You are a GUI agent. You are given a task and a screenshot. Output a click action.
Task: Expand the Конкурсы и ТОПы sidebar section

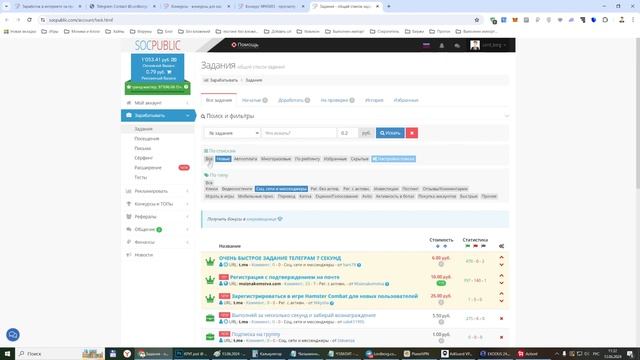click(x=158, y=204)
